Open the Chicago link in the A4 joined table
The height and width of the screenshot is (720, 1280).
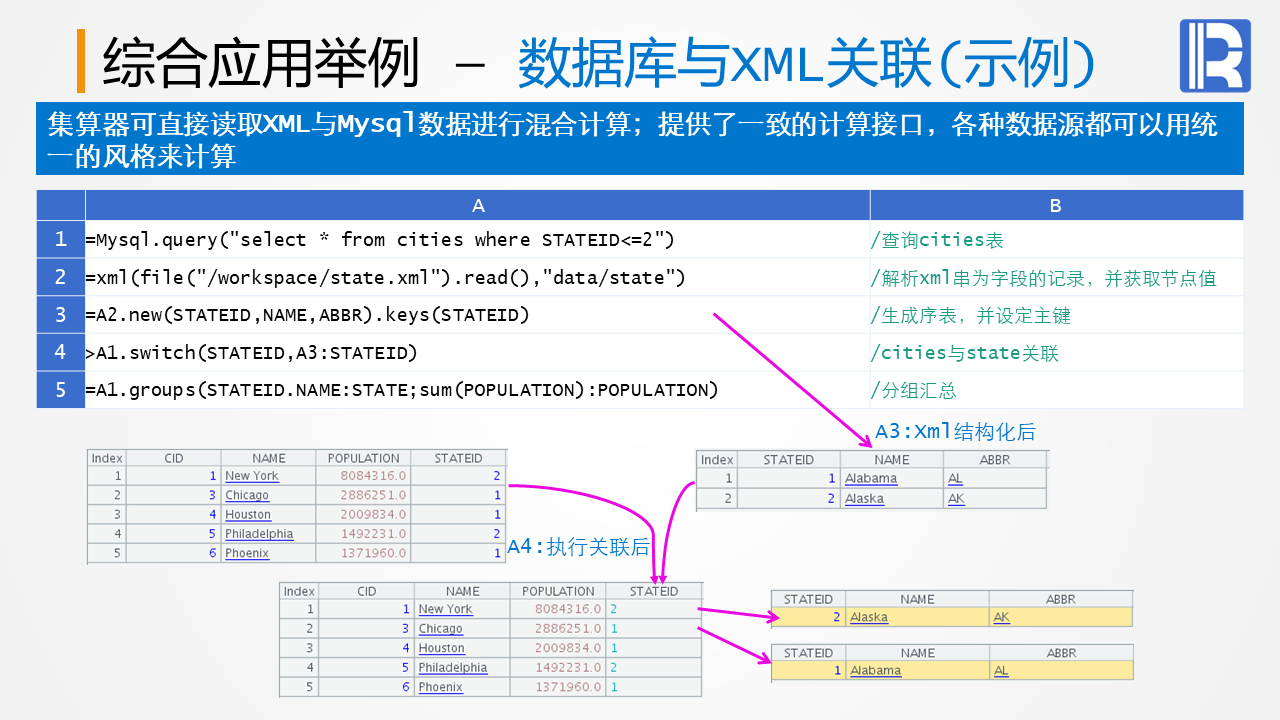tap(441, 629)
